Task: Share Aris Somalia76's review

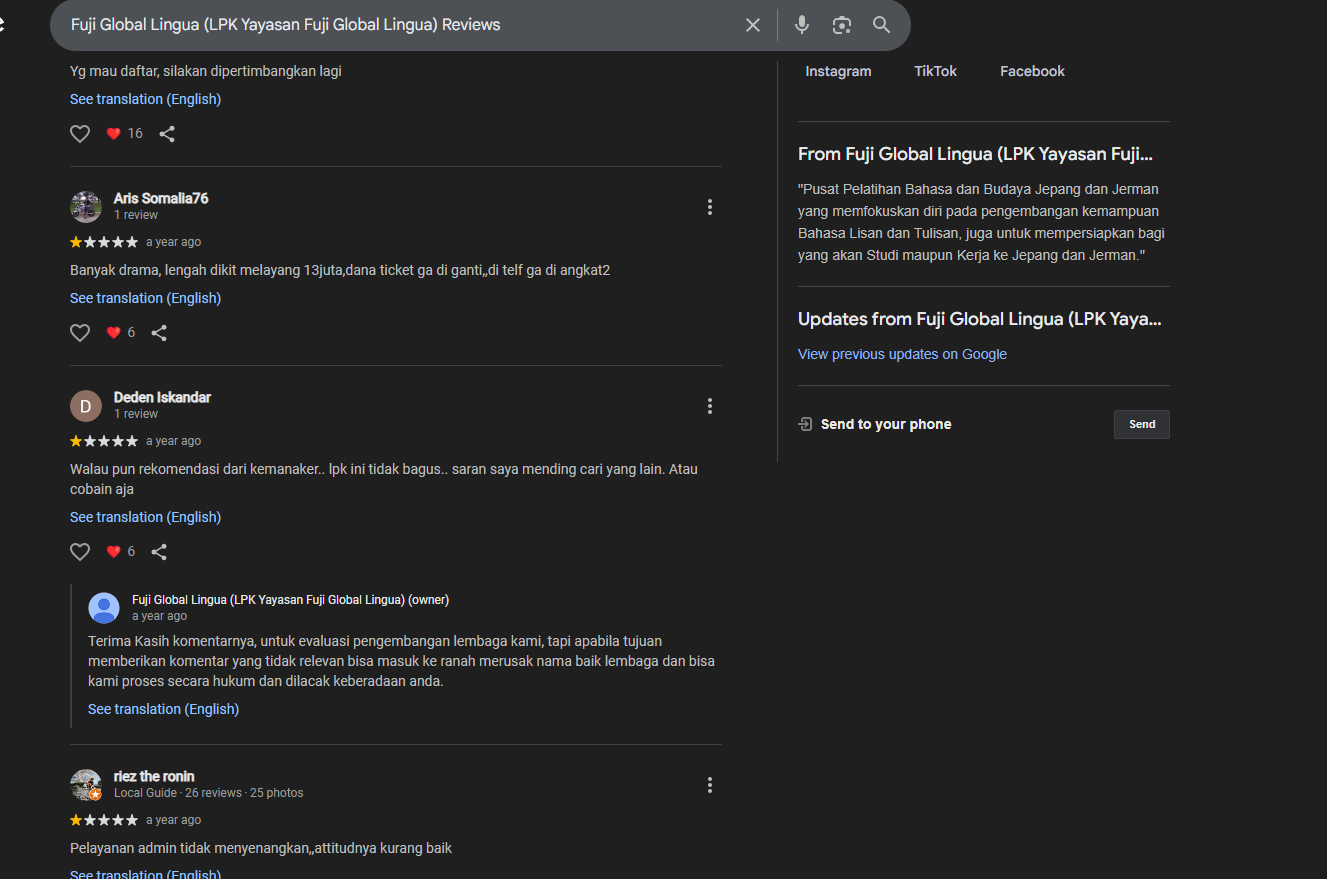Action: pos(159,333)
